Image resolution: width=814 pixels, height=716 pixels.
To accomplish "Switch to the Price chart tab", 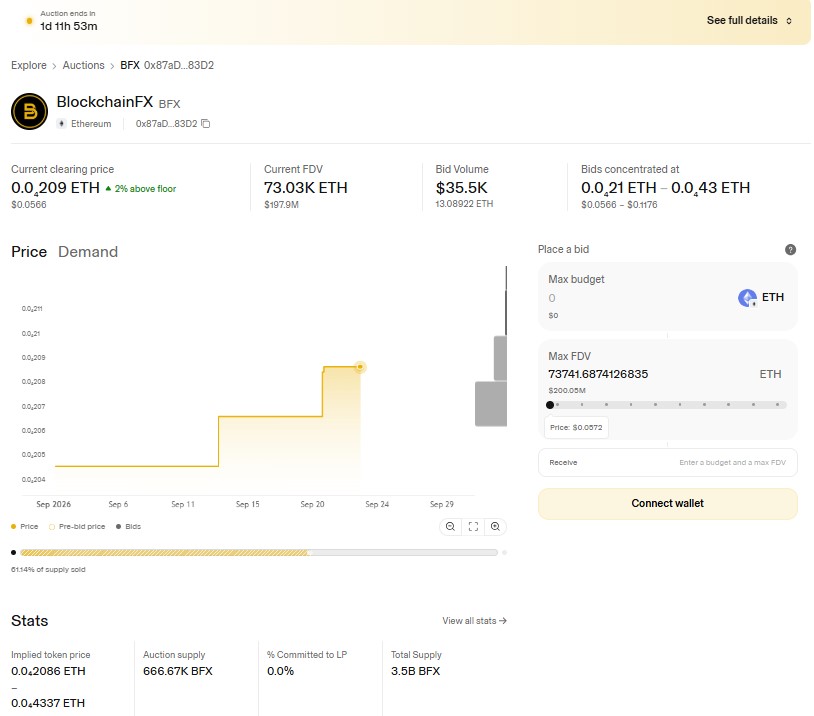I will pyautogui.click(x=29, y=252).
